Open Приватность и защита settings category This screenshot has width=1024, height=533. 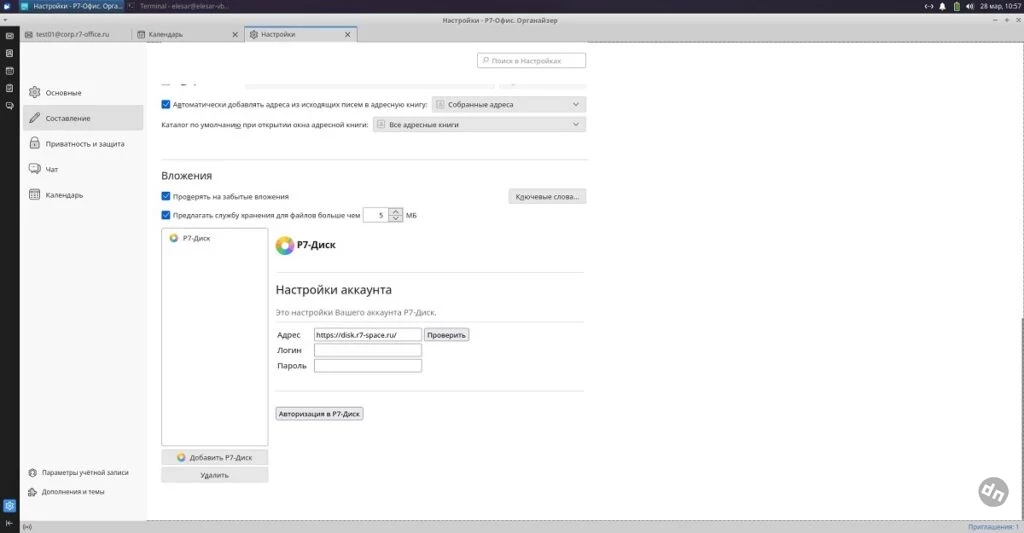(x=83, y=144)
